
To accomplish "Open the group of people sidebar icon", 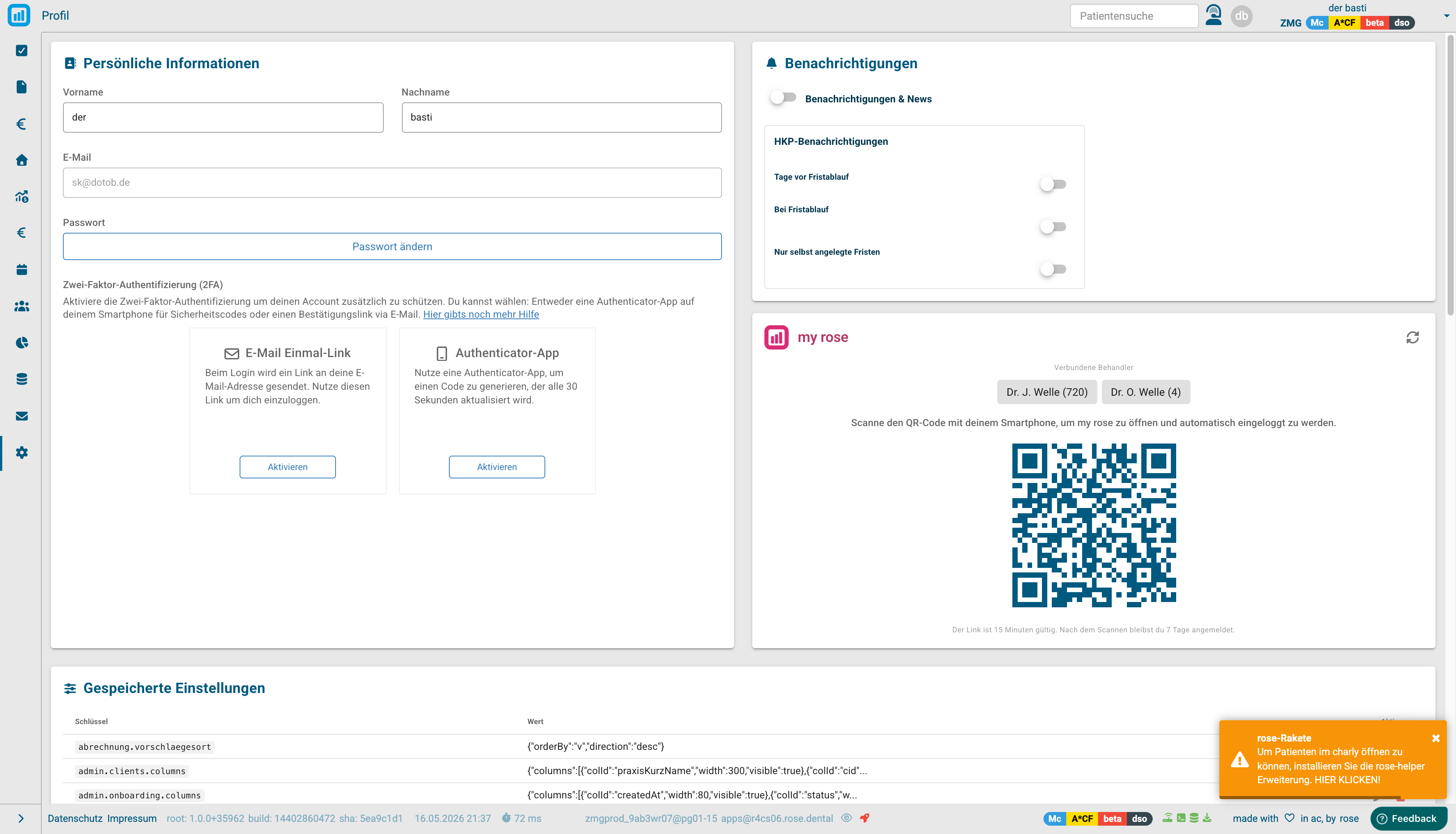I will tap(22, 306).
